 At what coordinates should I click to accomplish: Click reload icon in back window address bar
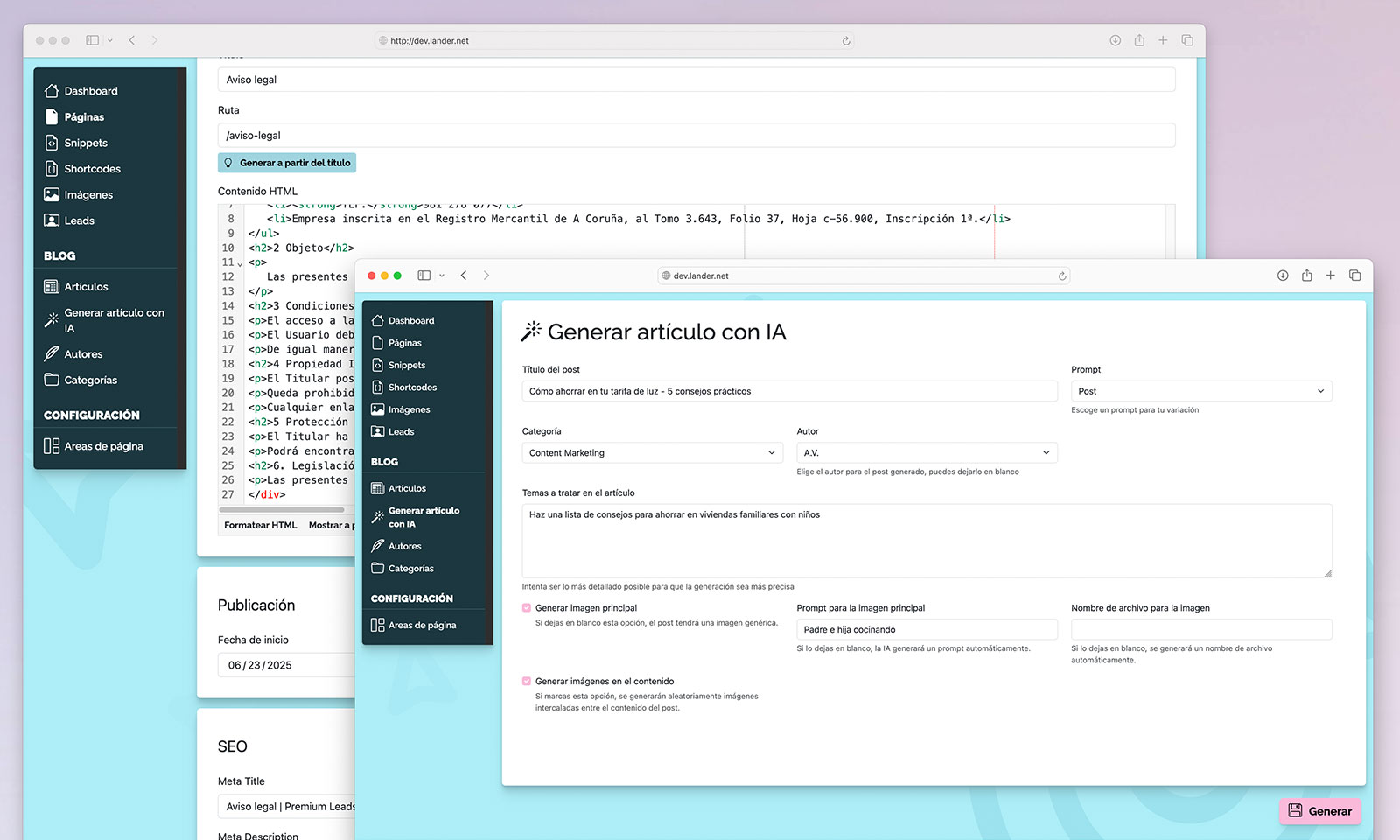click(x=846, y=40)
